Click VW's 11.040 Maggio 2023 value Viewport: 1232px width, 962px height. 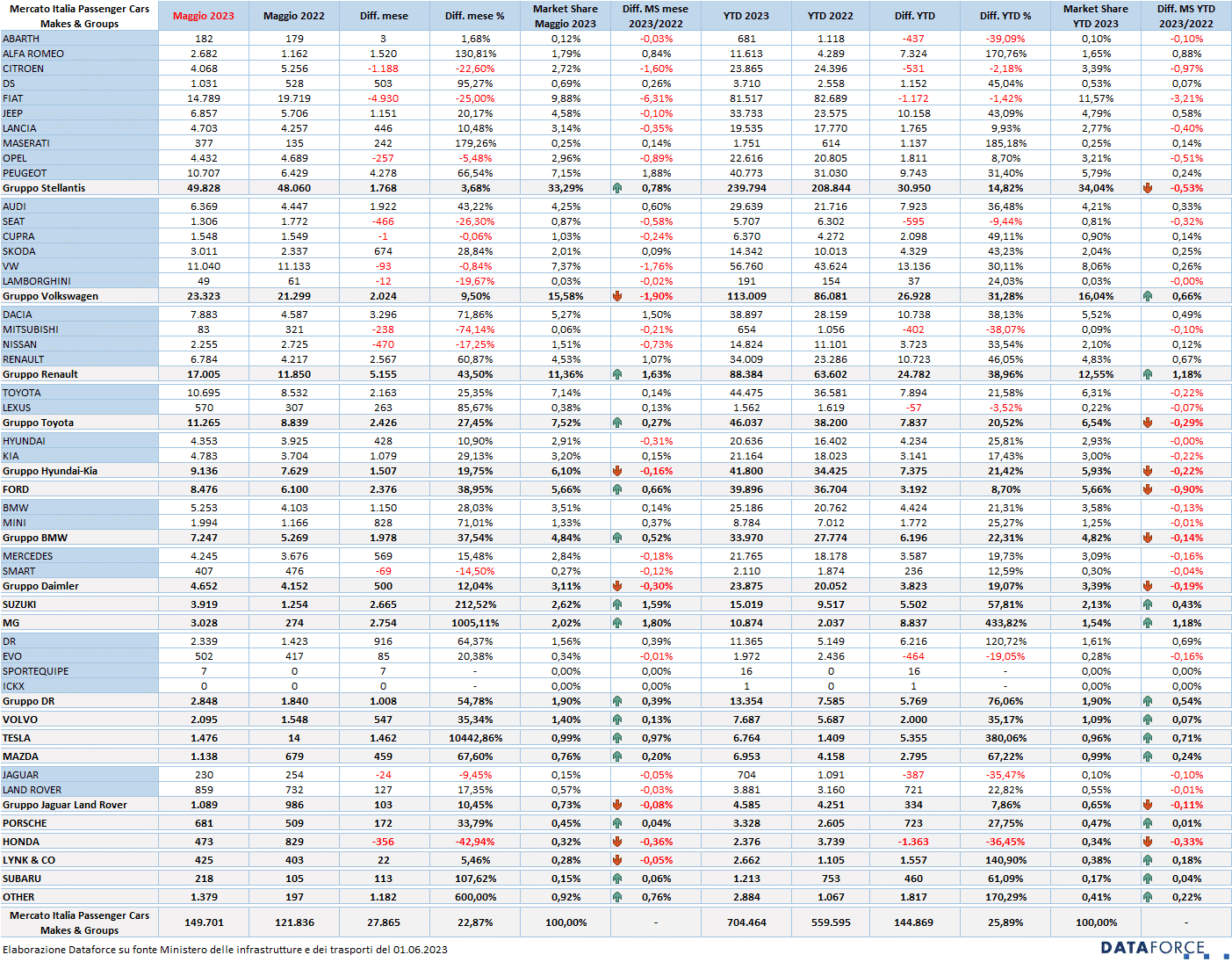pos(204,266)
